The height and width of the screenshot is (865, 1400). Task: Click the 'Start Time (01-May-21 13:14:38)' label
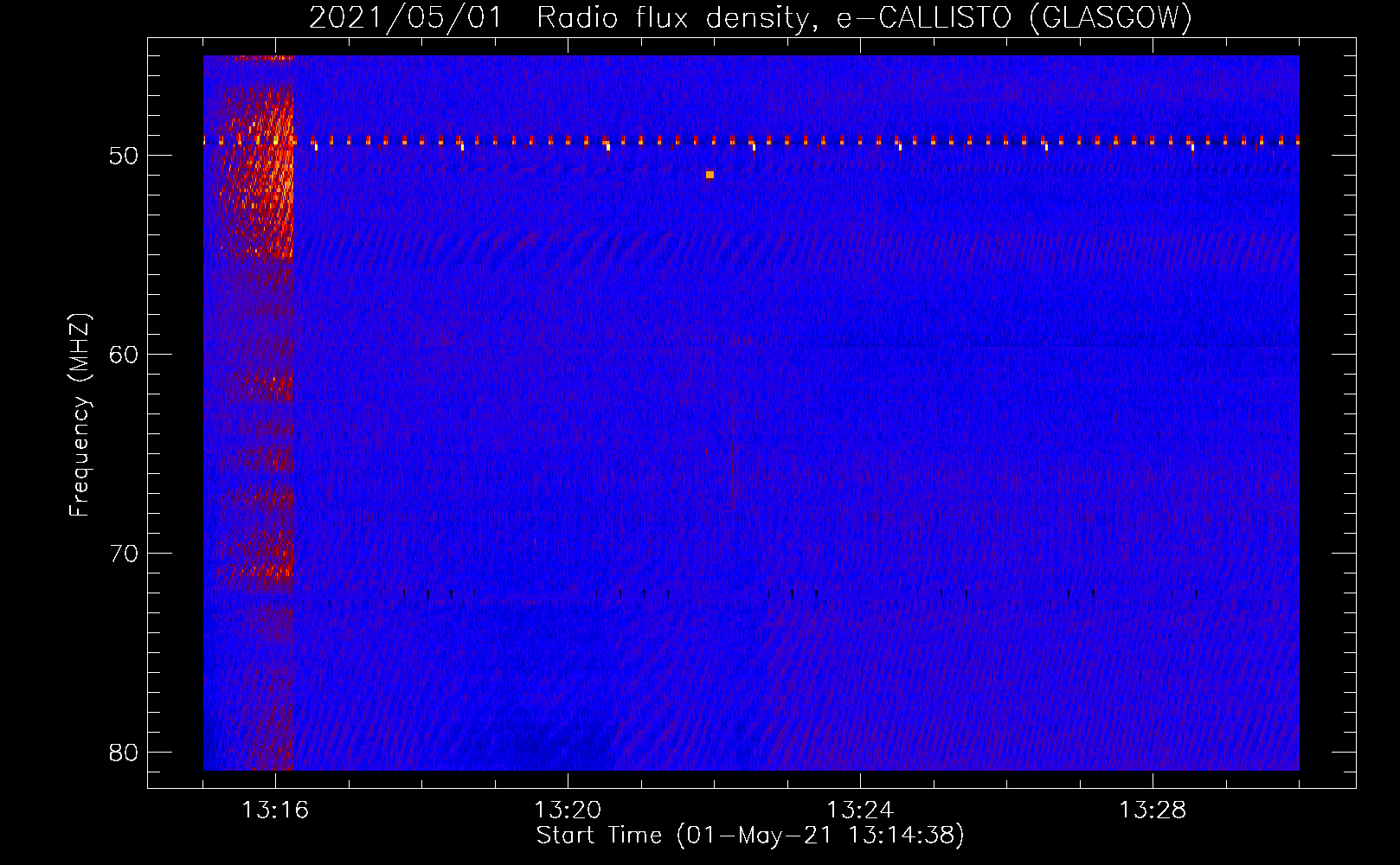point(750,836)
